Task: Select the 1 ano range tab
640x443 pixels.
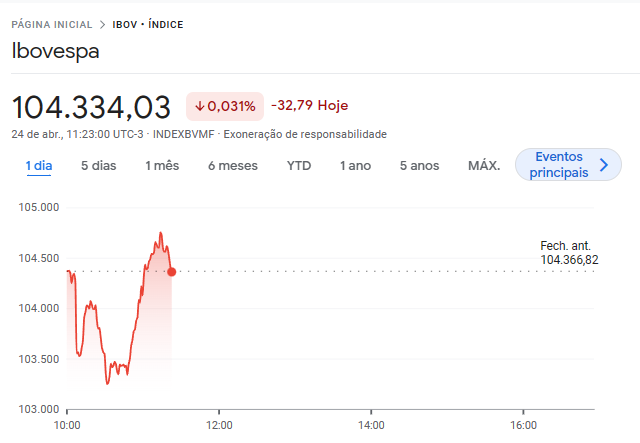Action: [x=355, y=165]
